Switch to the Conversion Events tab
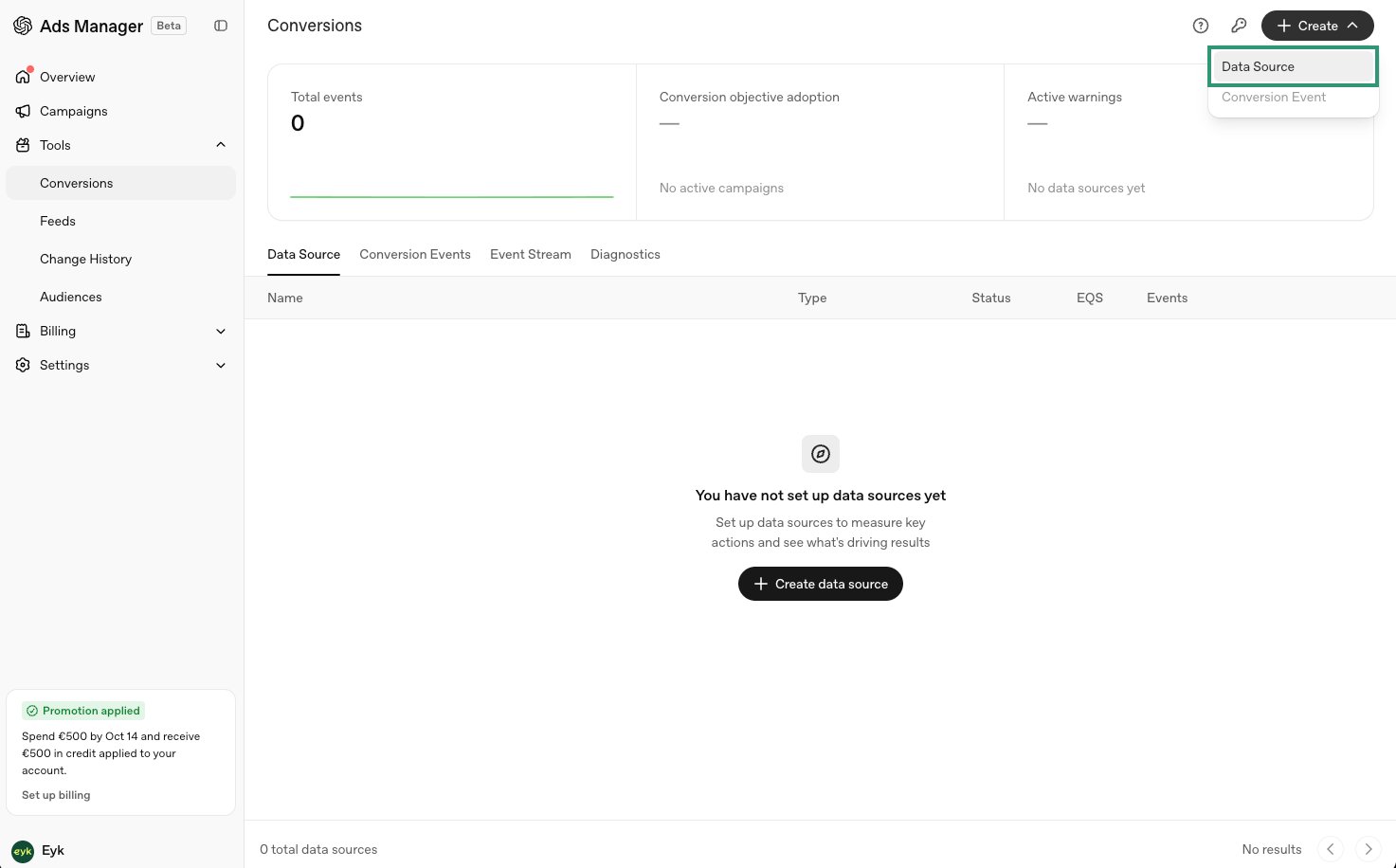The width and height of the screenshot is (1396, 868). pyautogui.click(x=415, y=254)
